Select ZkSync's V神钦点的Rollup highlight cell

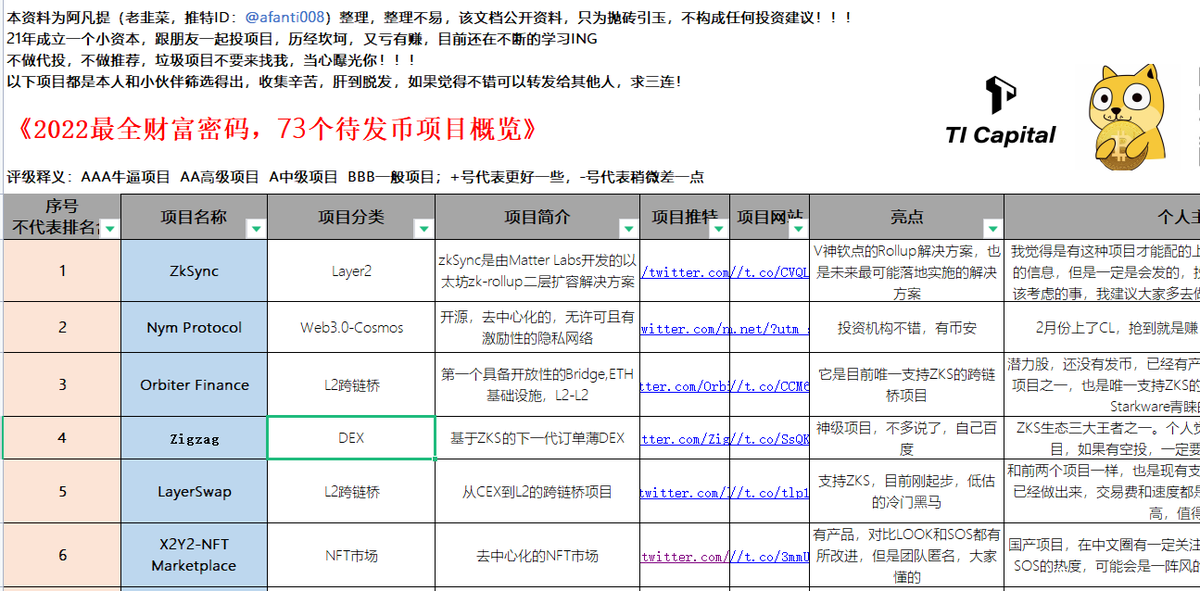tap(906, 271)
